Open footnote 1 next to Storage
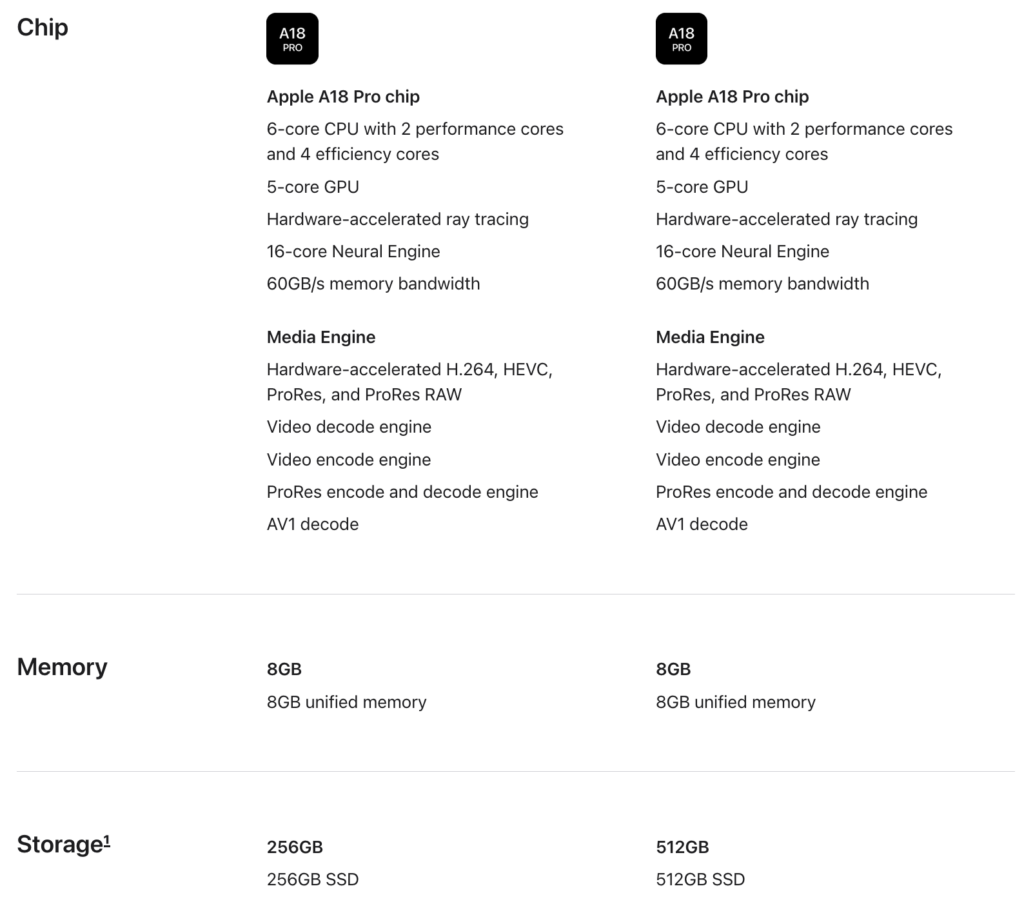 107,838
